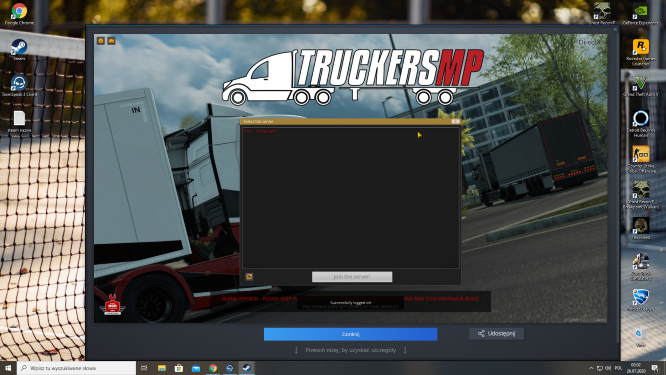Click the blue Zamknij button

click(x=350, y=334)
